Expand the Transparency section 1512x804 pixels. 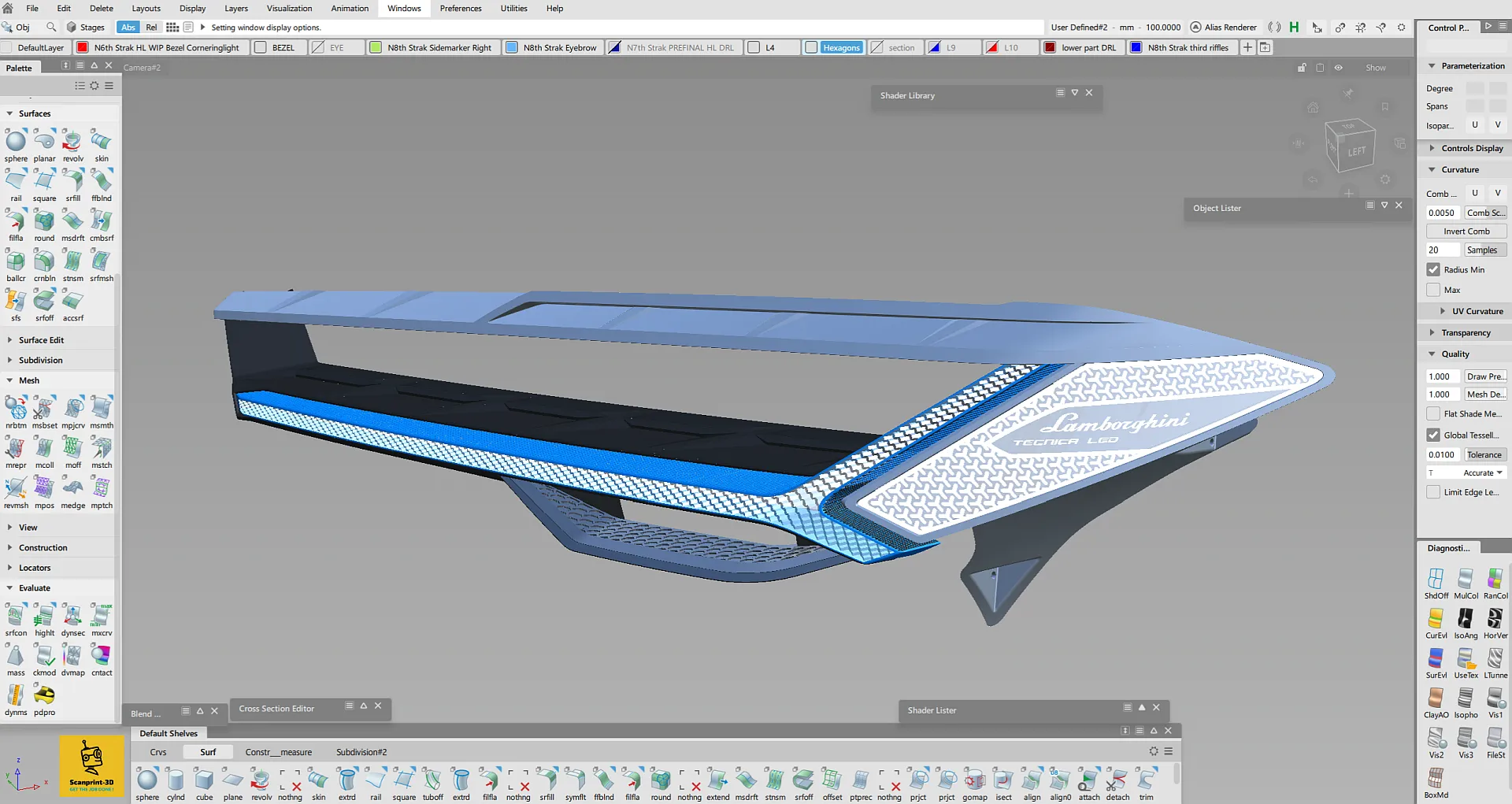tap(1466, 333)
